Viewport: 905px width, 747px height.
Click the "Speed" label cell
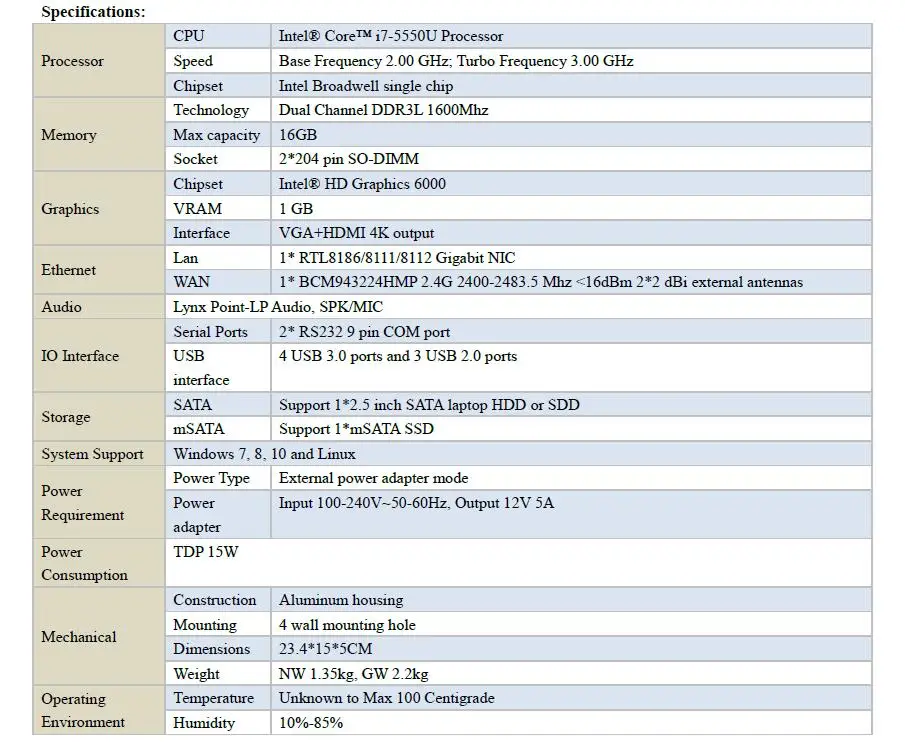pos(218,61)
